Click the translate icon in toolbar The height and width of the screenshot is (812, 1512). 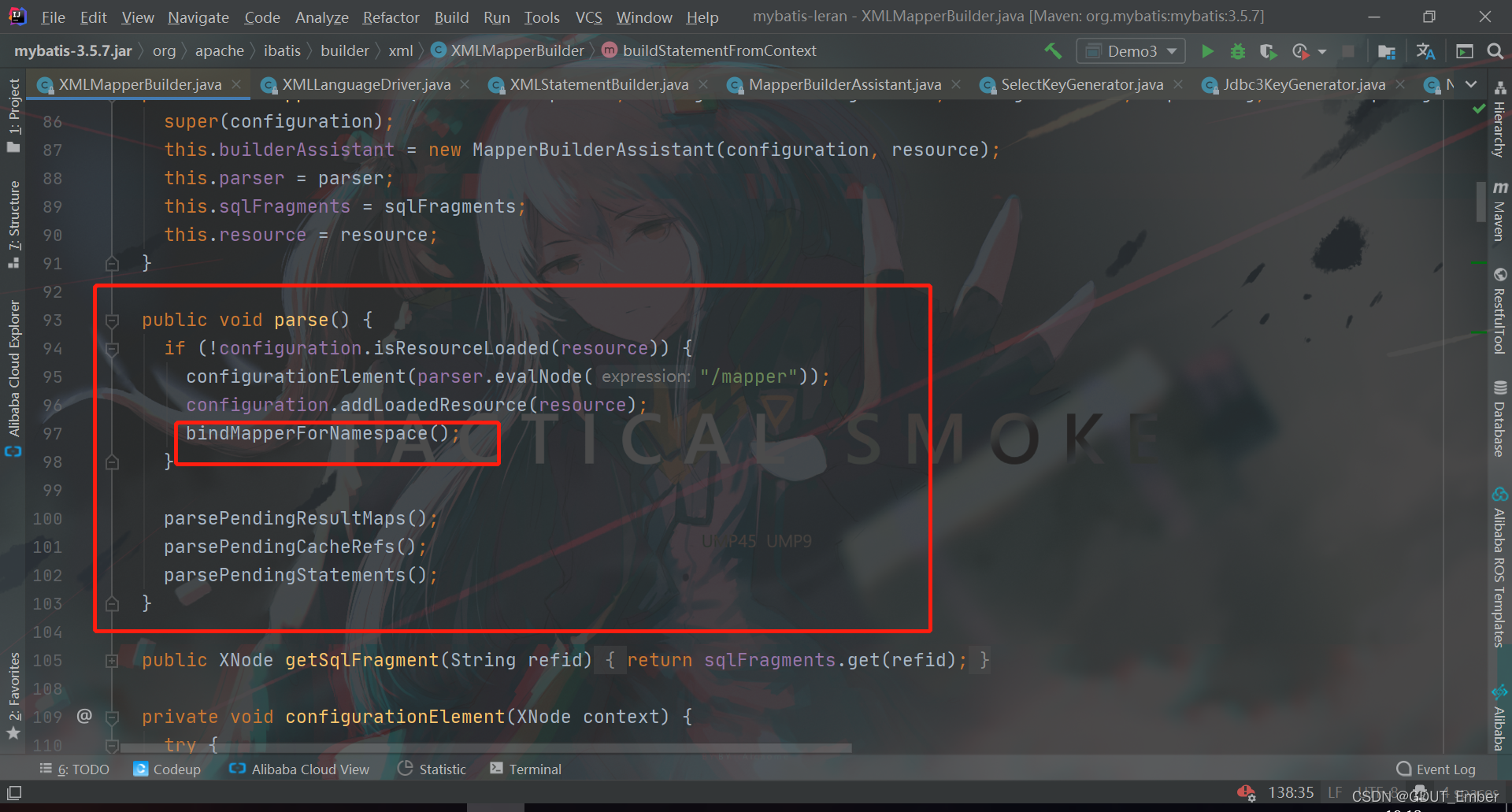tap(1425, 51)
